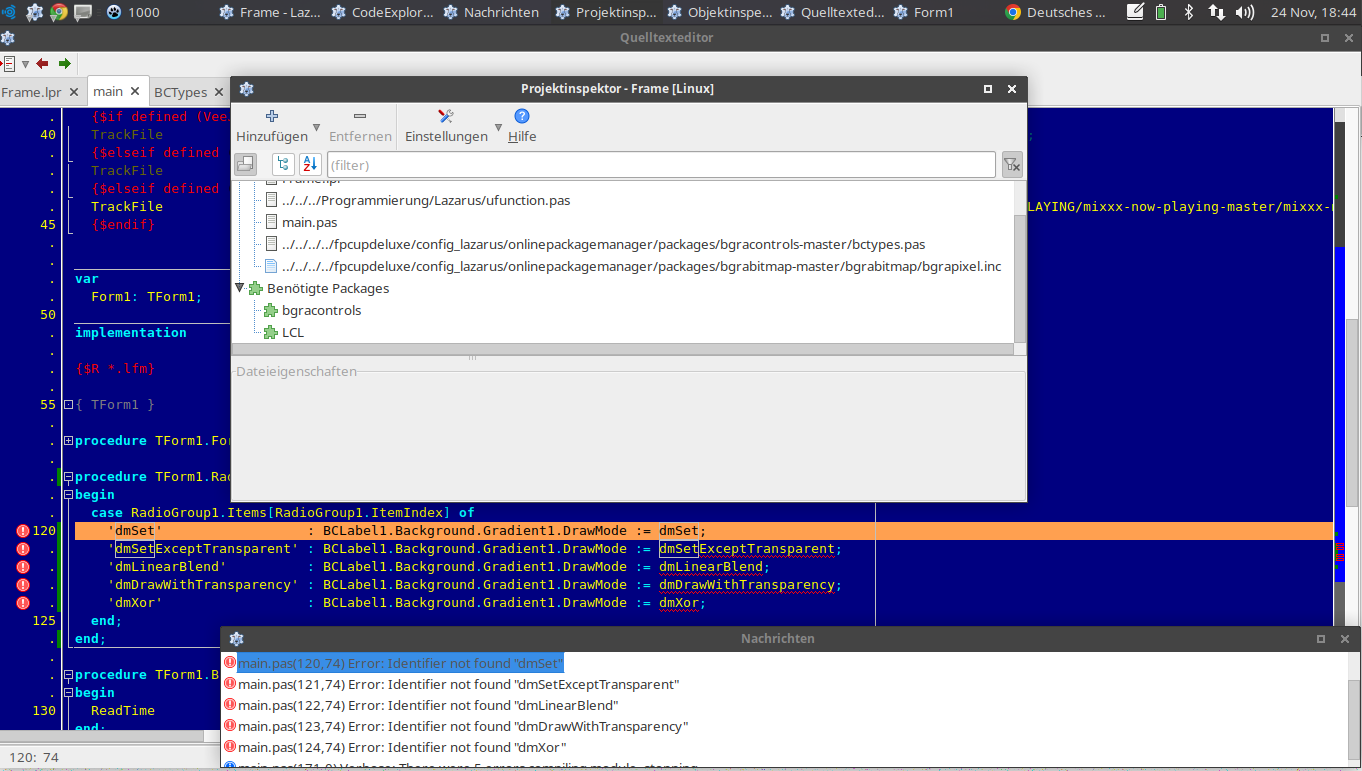The width and height of the screenshot is (1362, 771).
Task: Open the Hinzufügen dropdown arrow
Action: [x=317, y=127]
